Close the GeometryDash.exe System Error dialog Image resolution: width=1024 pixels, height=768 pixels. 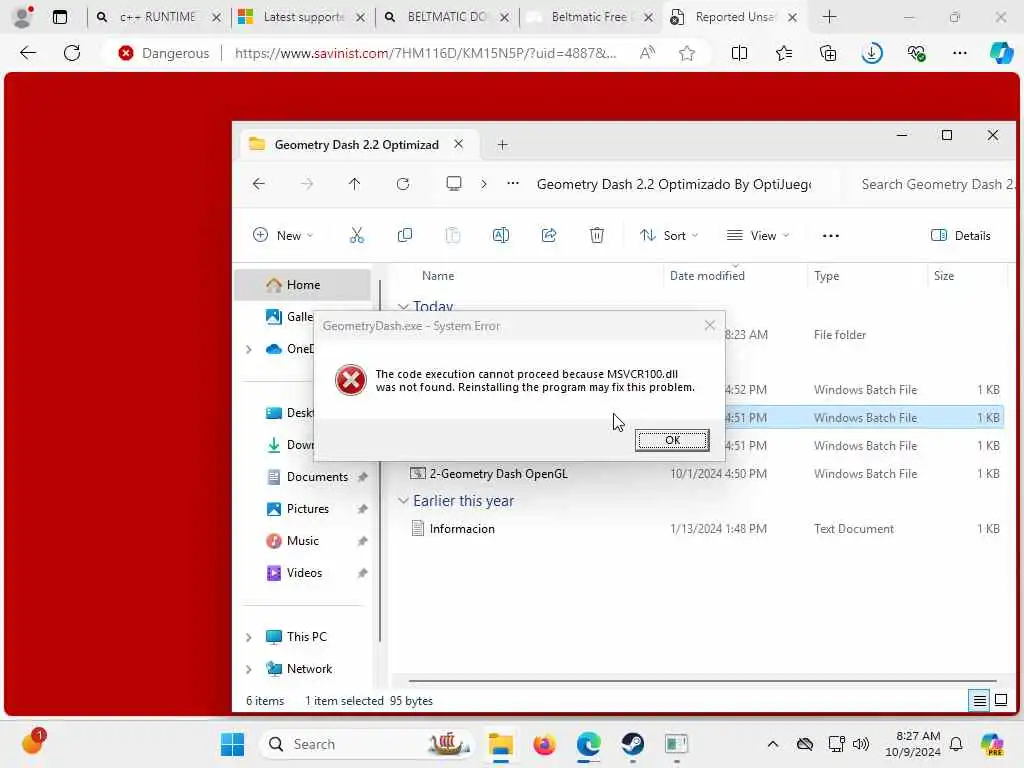[710, 325]
